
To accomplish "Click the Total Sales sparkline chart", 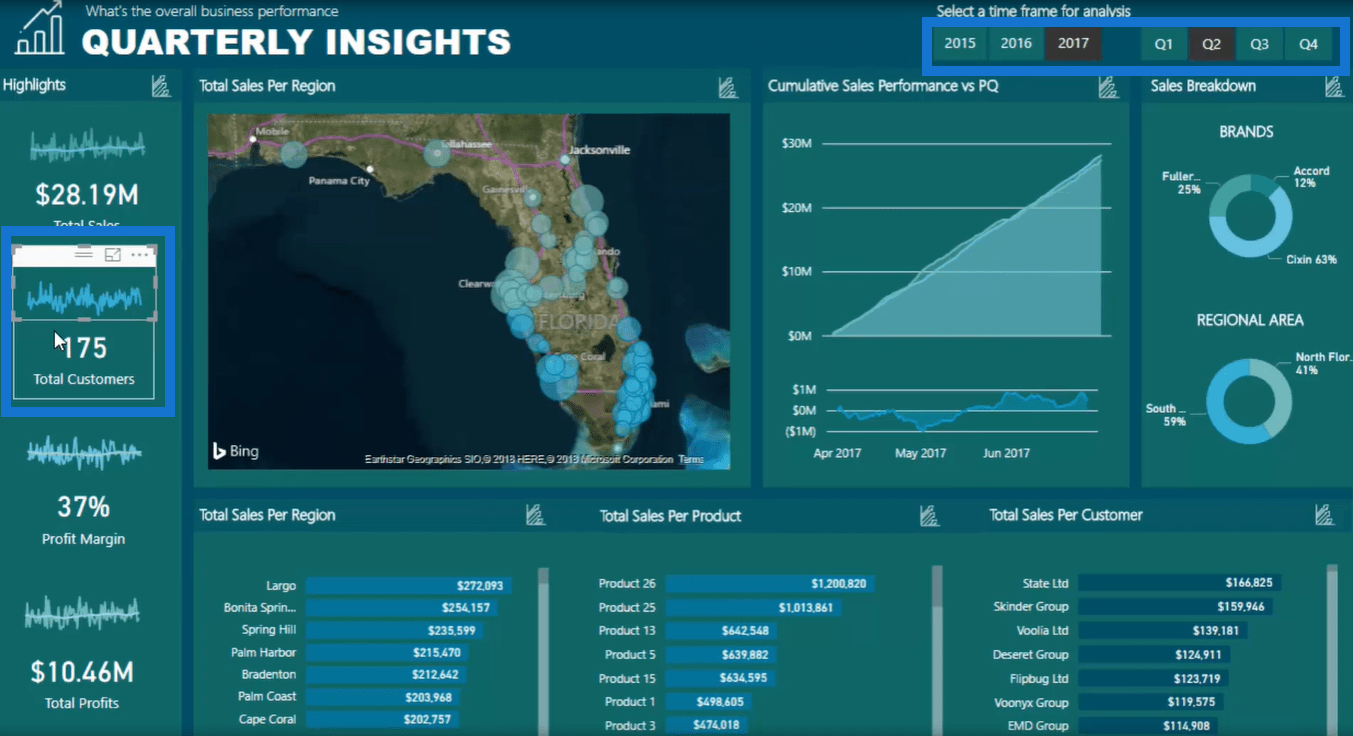I will pos(87,146).
